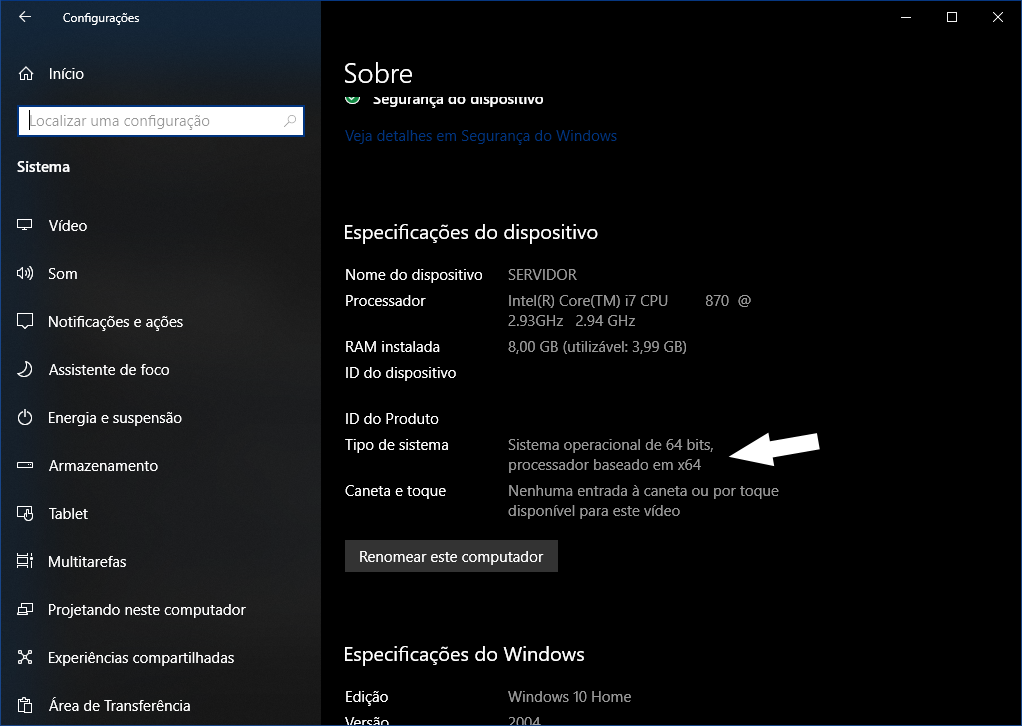
Task: Open Multitarefas settings label
Action: [x=87, y=562]
